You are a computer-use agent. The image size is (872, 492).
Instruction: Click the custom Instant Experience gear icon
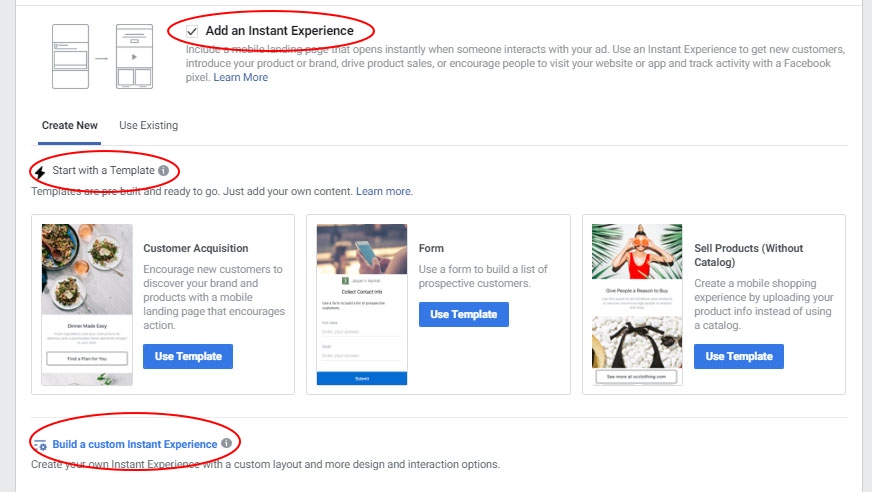(40, 445)
